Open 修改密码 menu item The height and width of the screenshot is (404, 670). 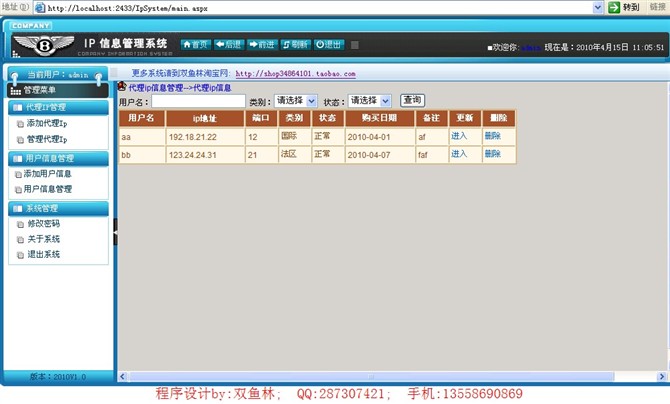(x=44, y=224)
